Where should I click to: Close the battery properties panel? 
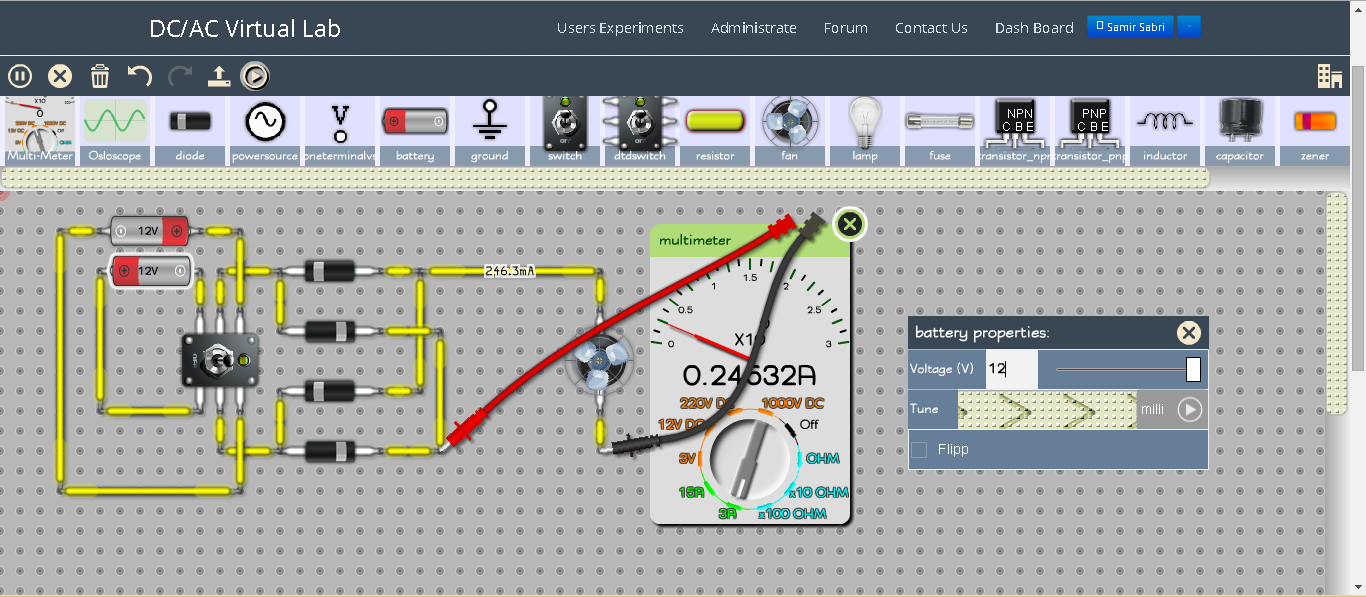pos(1188,333)
